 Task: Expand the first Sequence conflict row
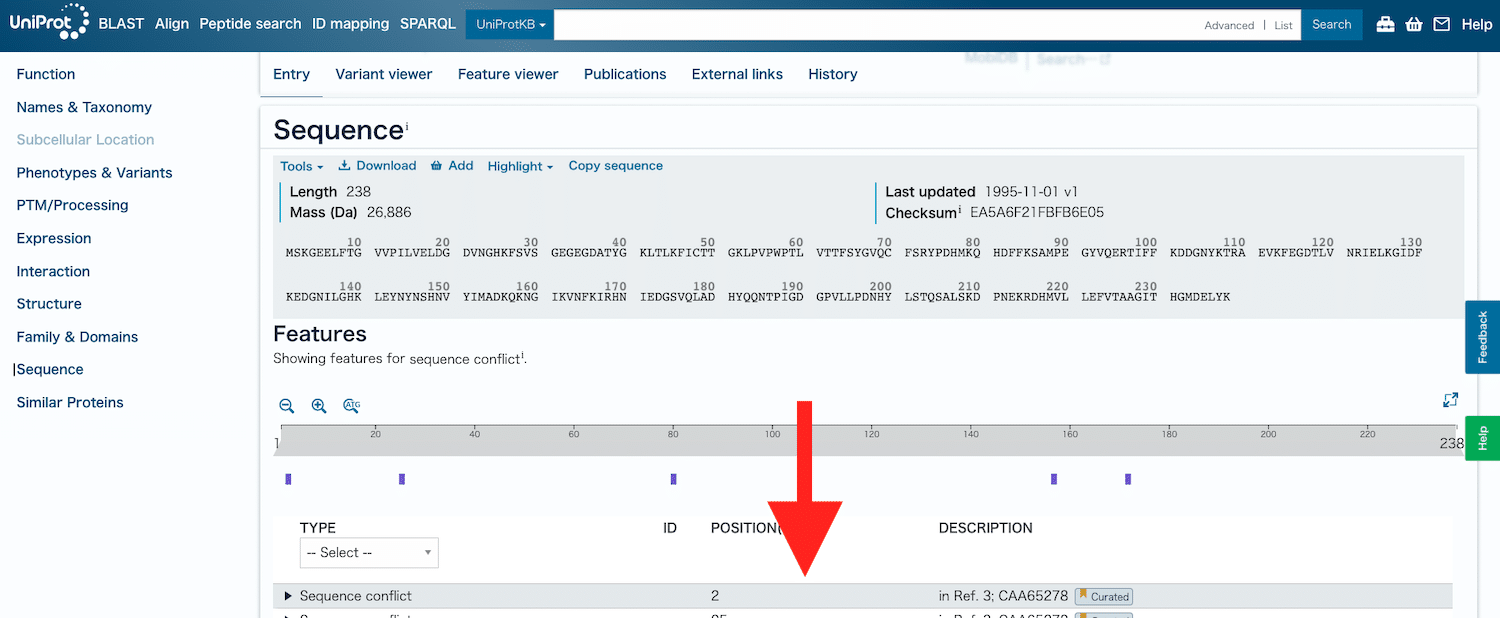coord(290,595)
